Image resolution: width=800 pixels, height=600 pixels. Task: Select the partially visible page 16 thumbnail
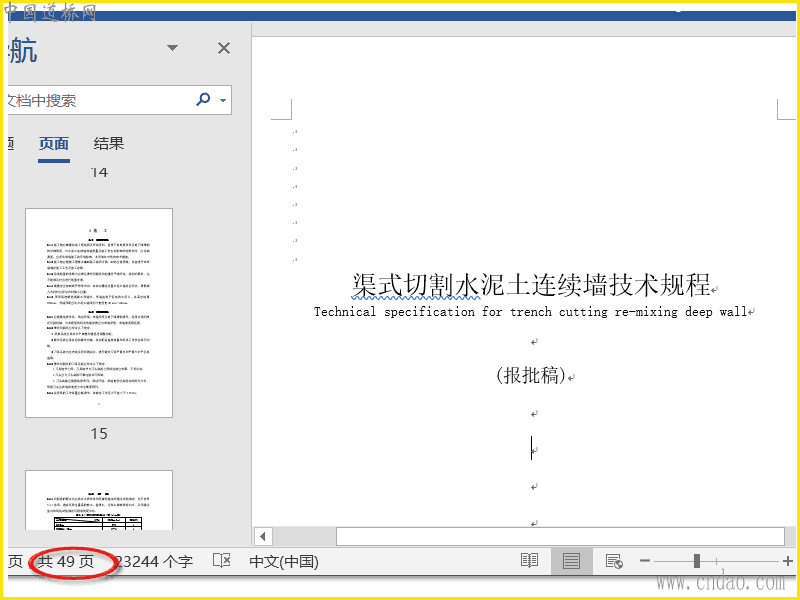[x=99, y=500]
